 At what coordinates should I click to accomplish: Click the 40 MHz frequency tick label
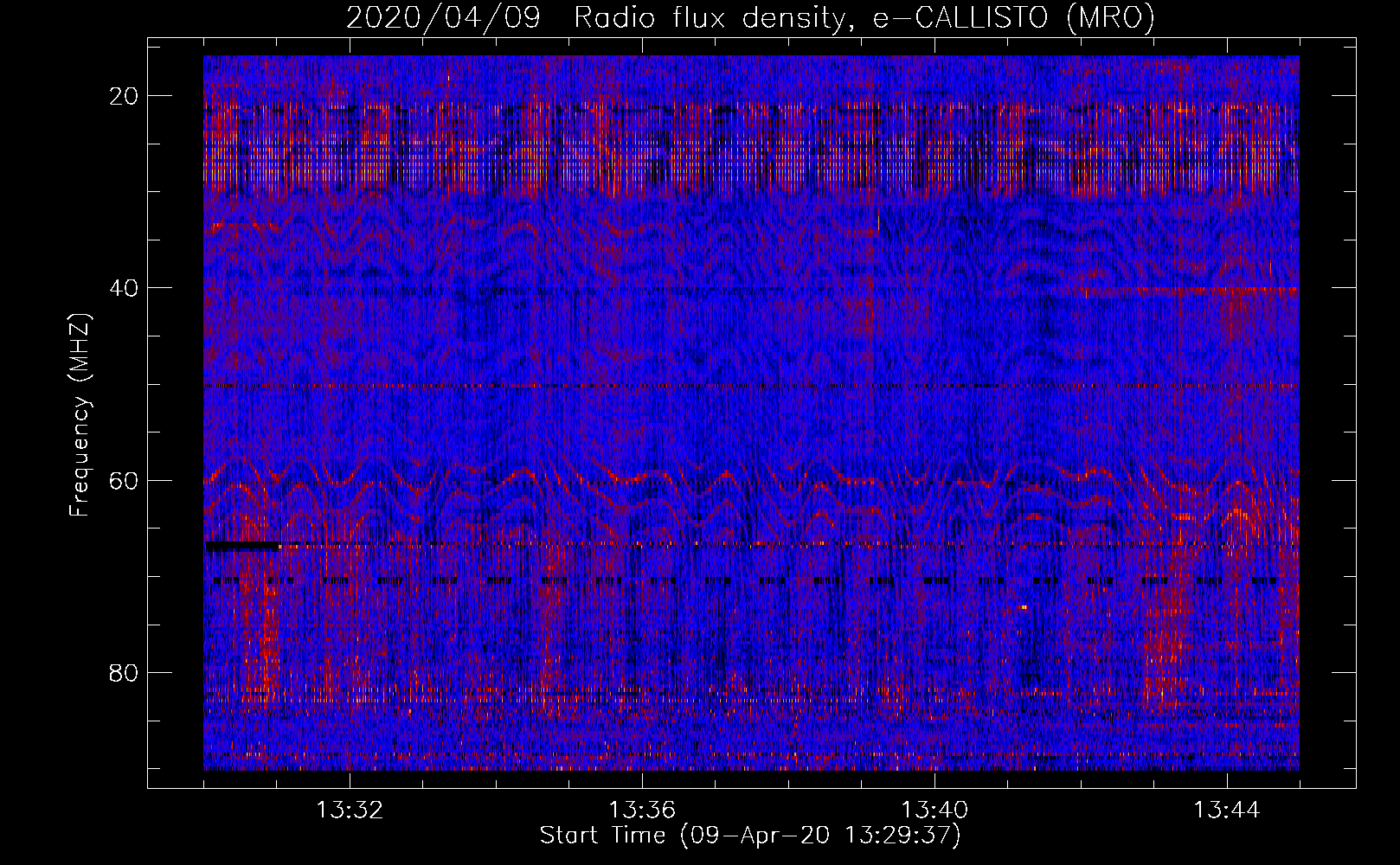click(x=125, y=288)
